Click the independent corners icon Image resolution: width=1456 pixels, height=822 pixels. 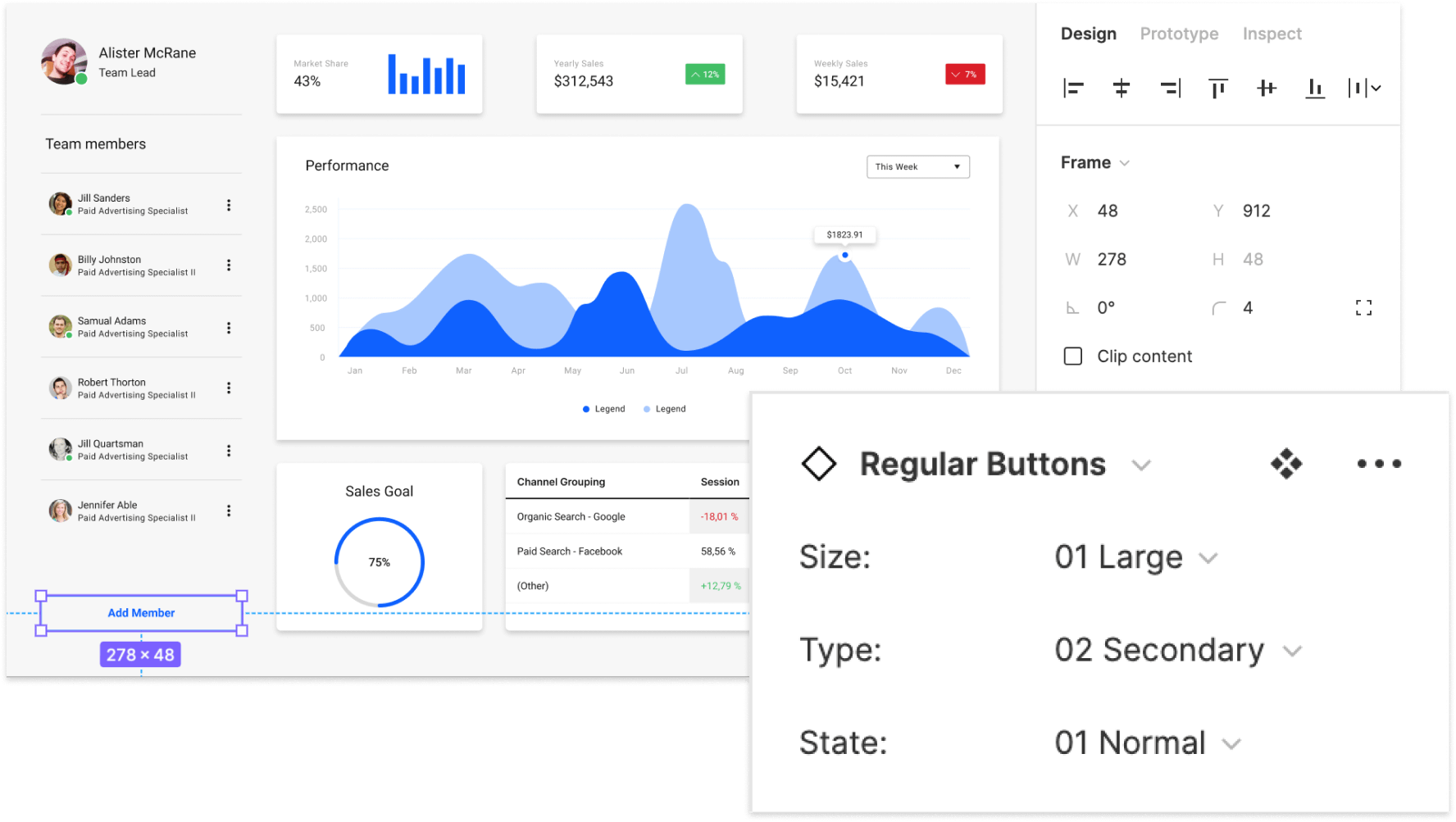point(1363,308)
